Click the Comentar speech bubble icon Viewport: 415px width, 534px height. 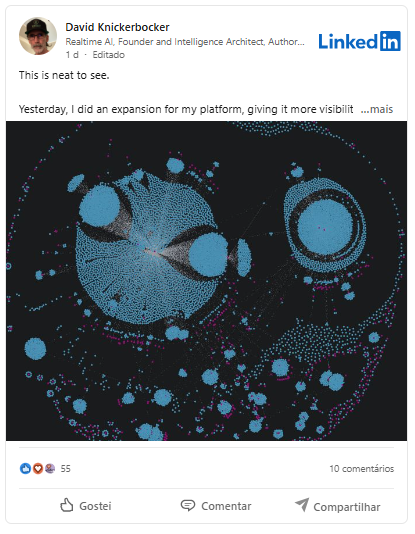(x=188, y=505)
